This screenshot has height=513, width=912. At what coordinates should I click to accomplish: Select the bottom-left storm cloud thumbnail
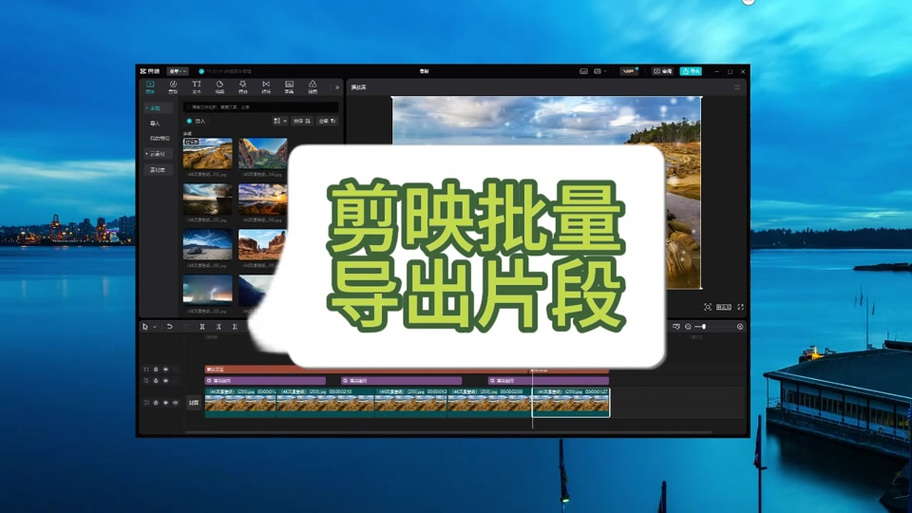coord(208,290)
